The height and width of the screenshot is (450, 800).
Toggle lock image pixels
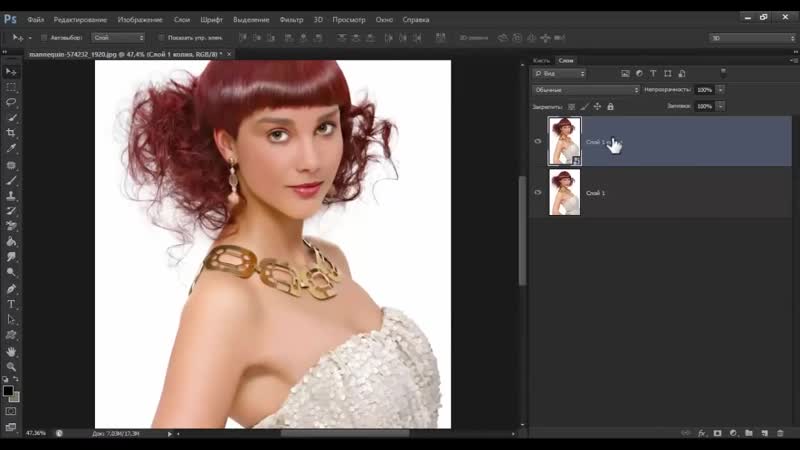point(584,107)
